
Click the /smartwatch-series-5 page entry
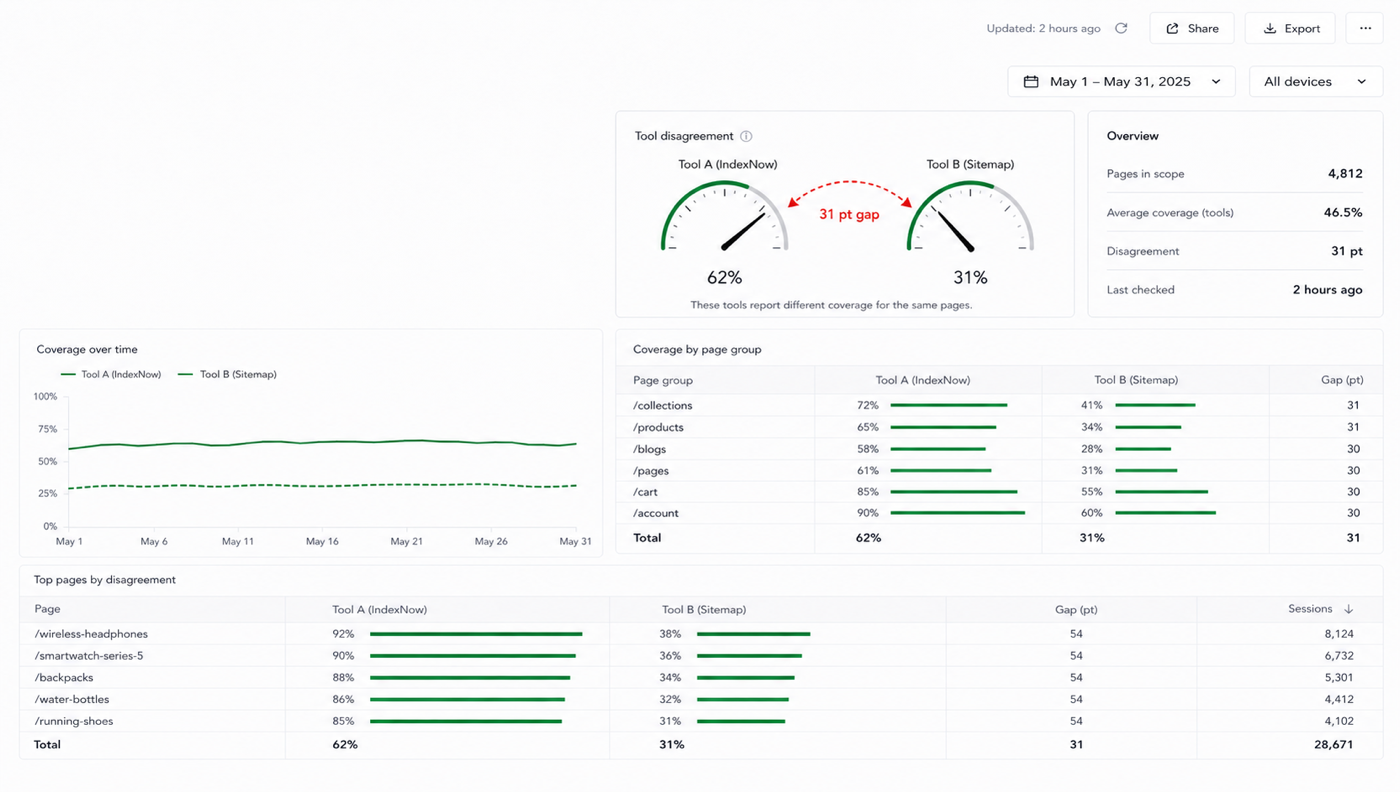pyautogui.click(x=89, y=656)
